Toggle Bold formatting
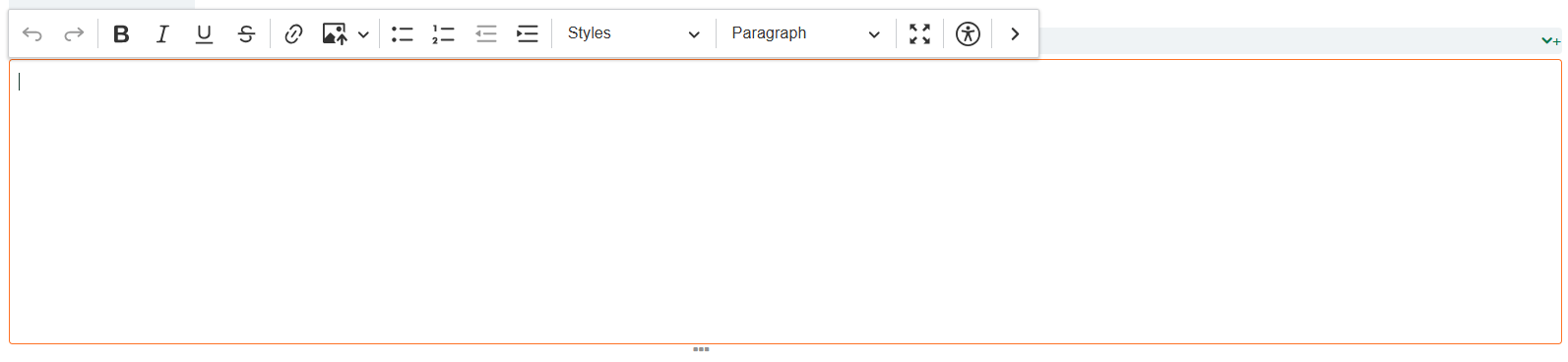 [121, 34]
